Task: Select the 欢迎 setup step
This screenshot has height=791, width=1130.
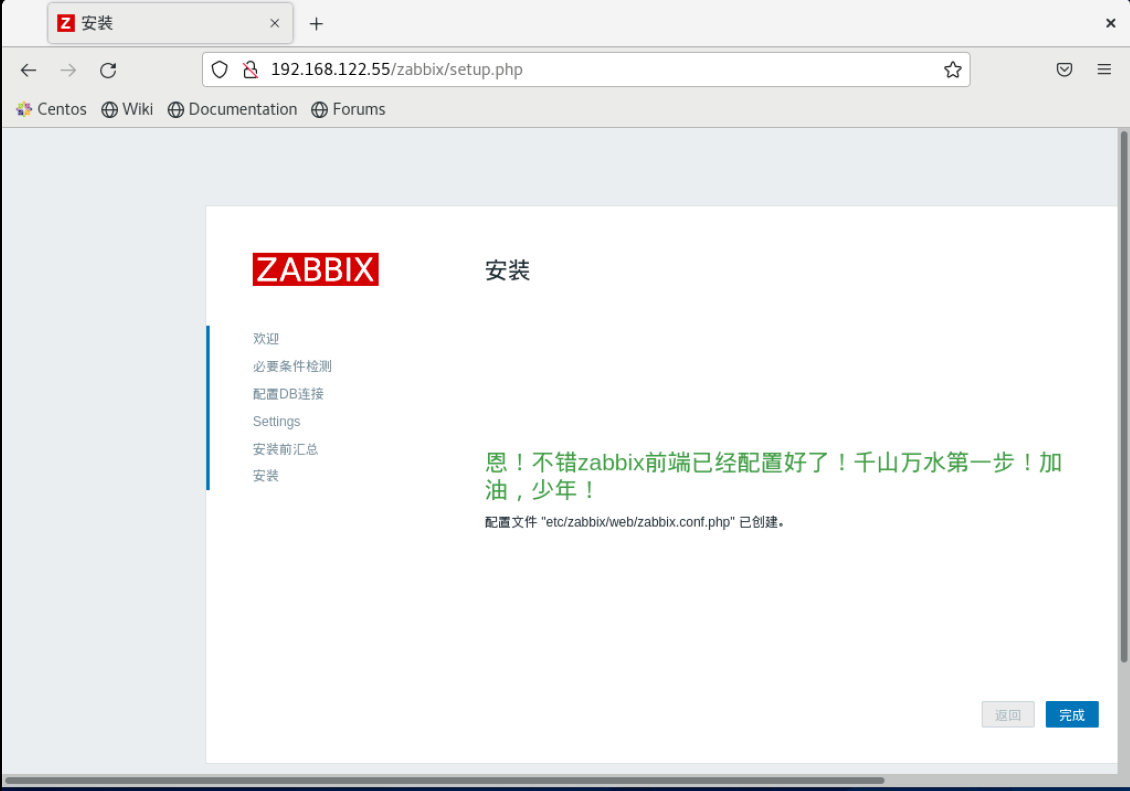Action: [265, 339]
